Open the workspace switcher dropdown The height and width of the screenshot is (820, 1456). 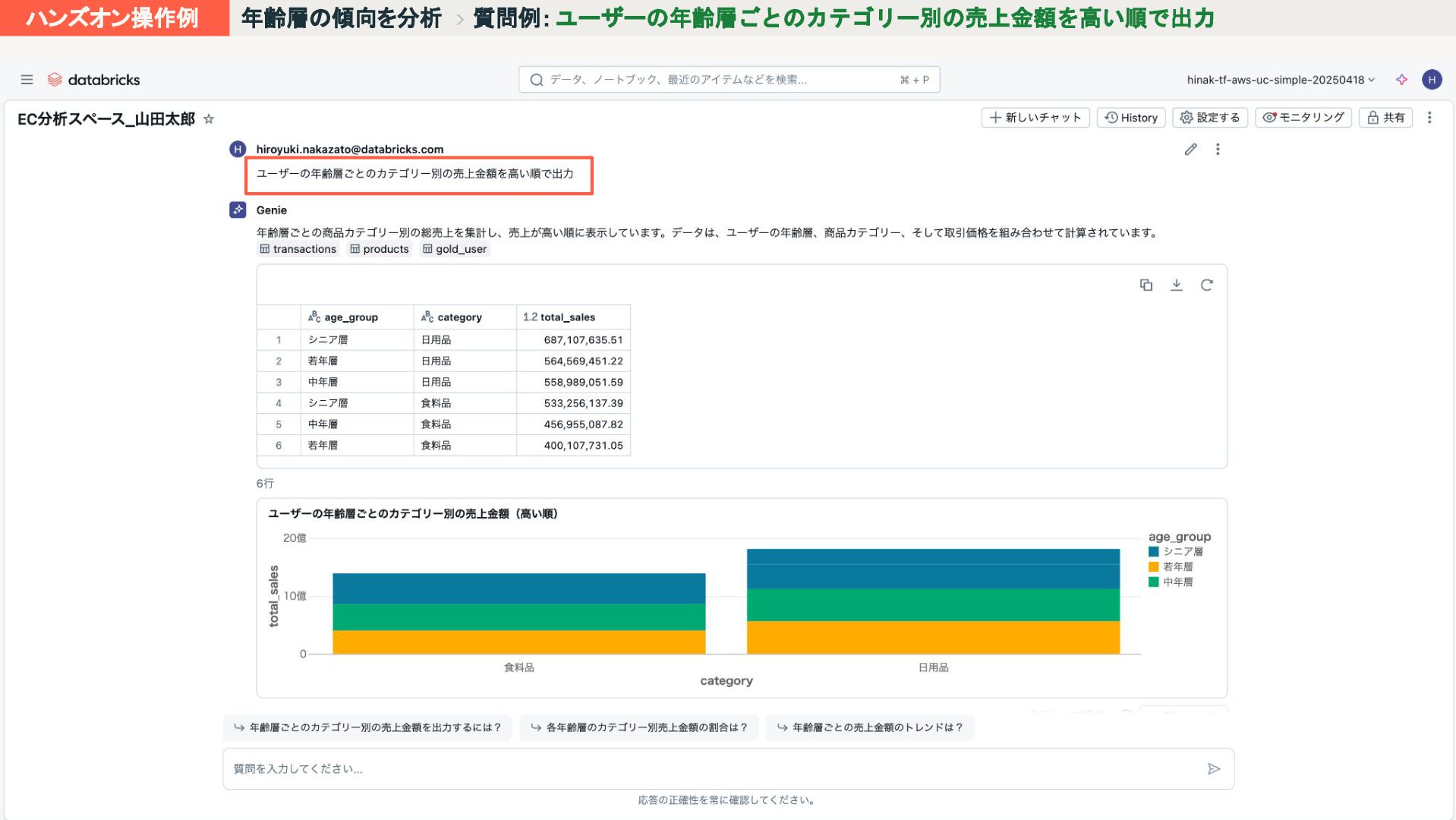1281,80
